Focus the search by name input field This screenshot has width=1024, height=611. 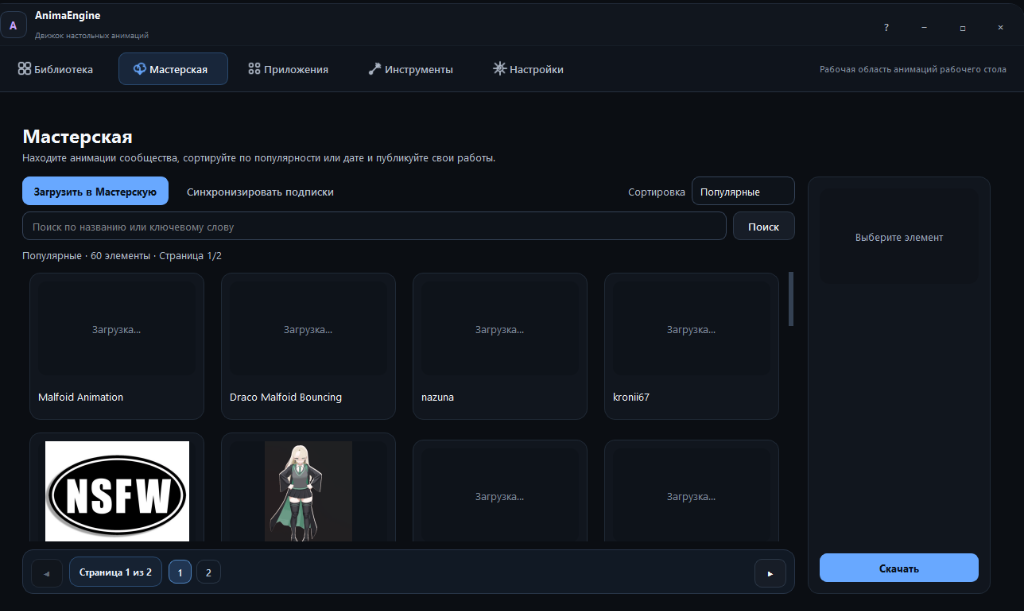(x=374, y=226)
